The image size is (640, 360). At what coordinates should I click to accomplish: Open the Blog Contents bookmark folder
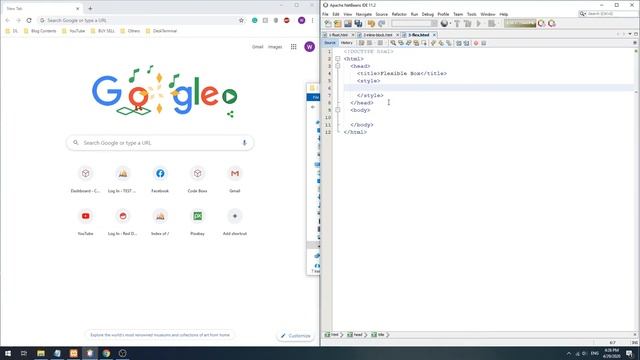pyautogui.click(x=40, y=31)
